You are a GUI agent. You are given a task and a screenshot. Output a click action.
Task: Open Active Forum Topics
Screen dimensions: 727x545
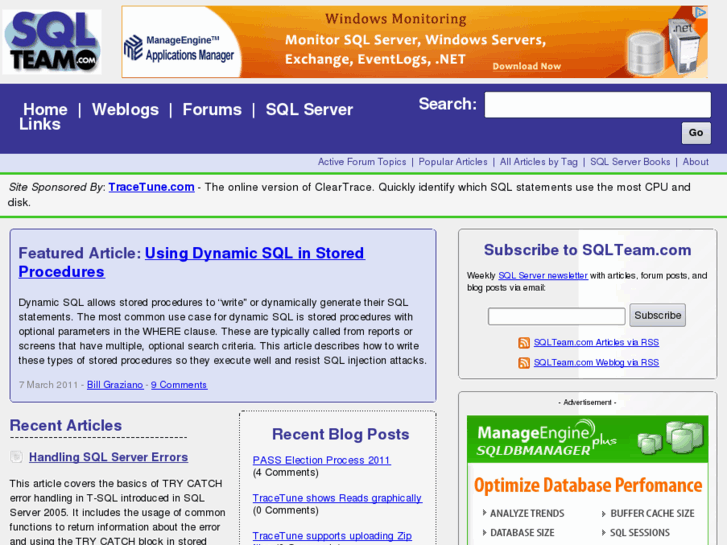tap(362, 162)
